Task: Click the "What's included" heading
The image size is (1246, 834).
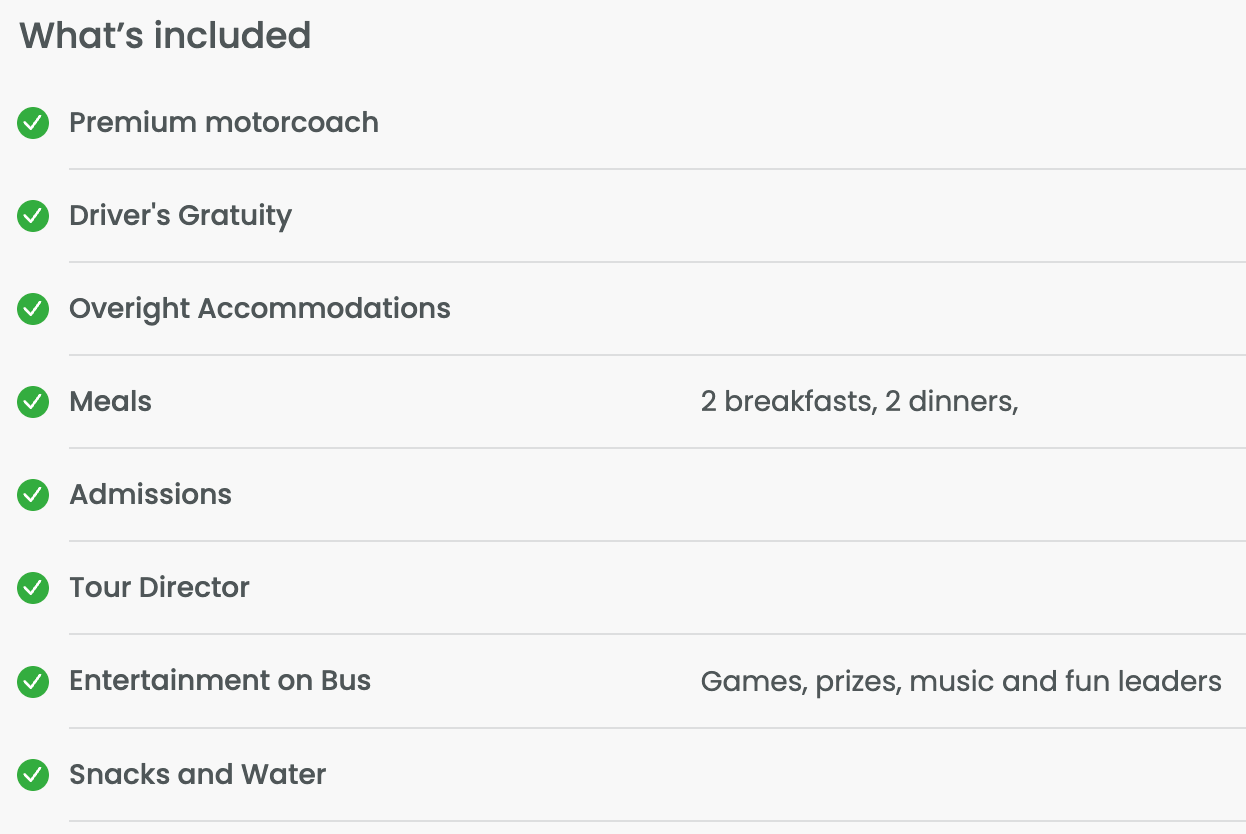Action: (165, 36)
